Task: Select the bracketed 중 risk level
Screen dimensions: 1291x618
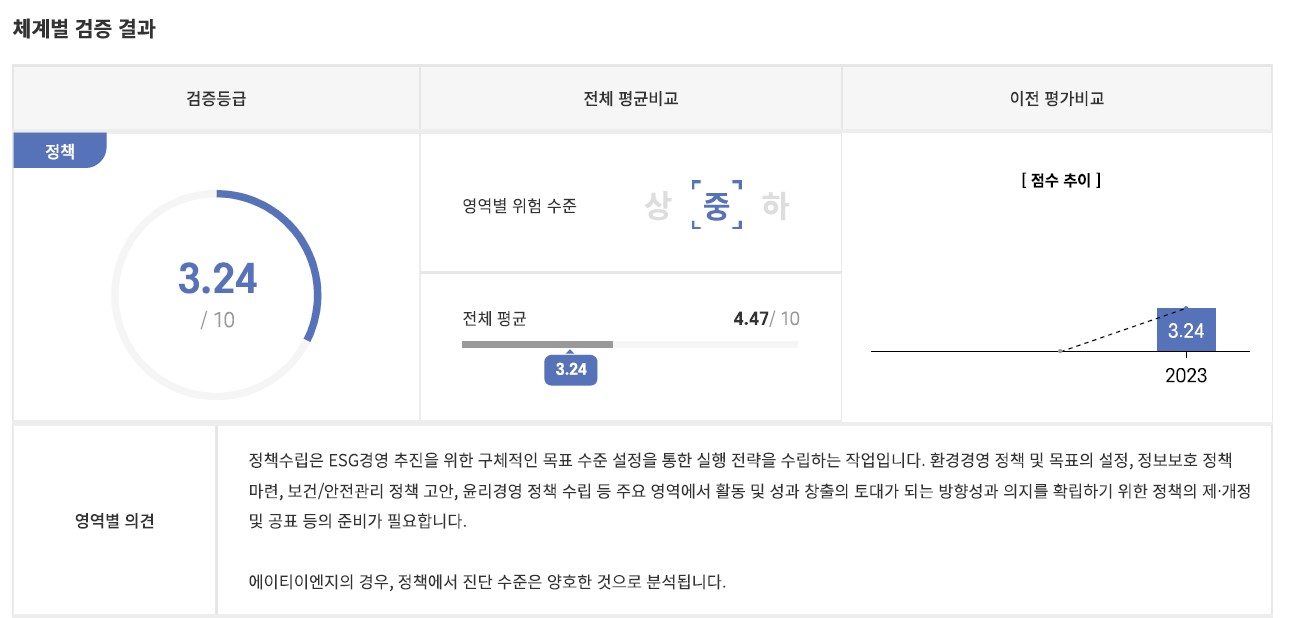Action: 717,206
